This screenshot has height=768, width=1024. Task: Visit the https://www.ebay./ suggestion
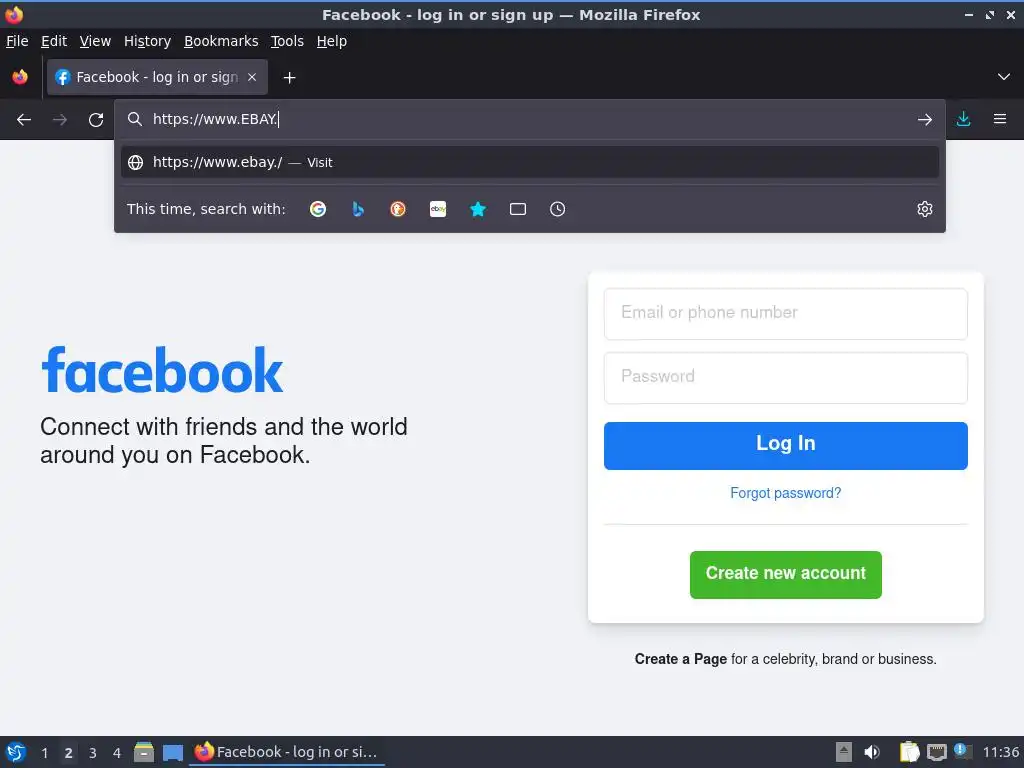pos(530,163)
